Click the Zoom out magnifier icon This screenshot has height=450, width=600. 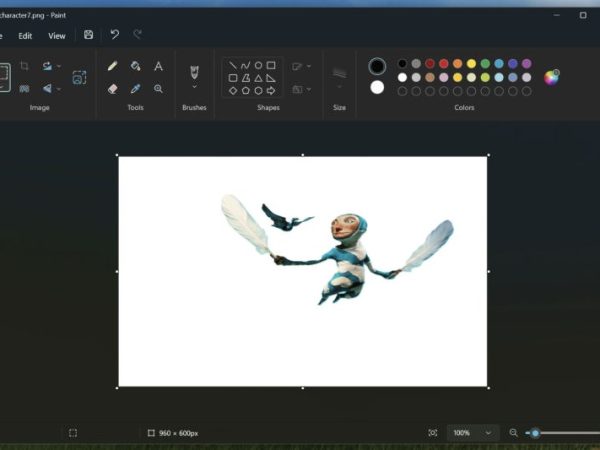[514, 433]
